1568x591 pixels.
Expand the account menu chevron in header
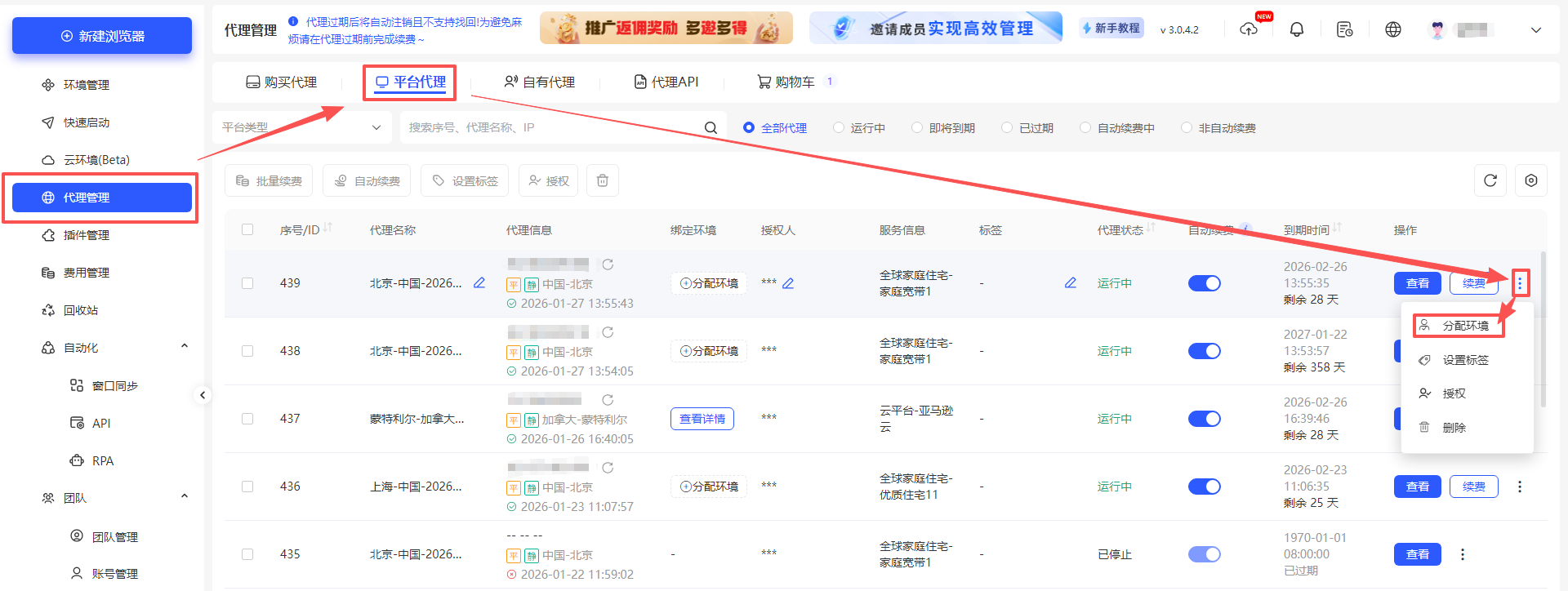[1536, 30]
